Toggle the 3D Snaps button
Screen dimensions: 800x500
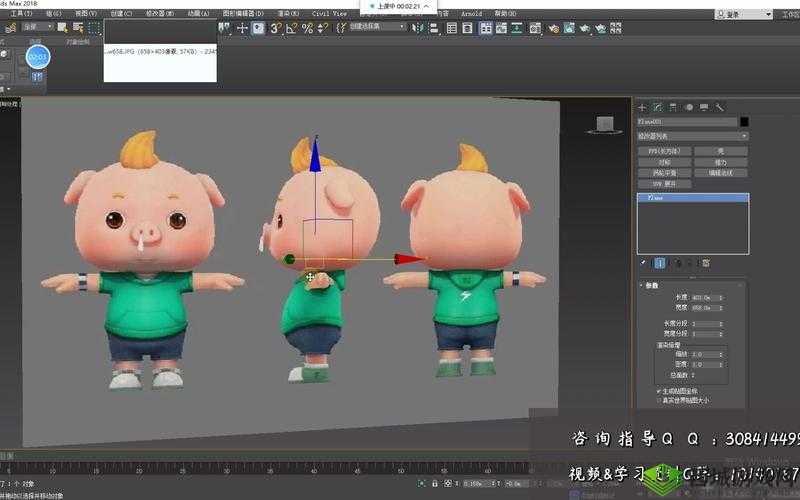276,28
